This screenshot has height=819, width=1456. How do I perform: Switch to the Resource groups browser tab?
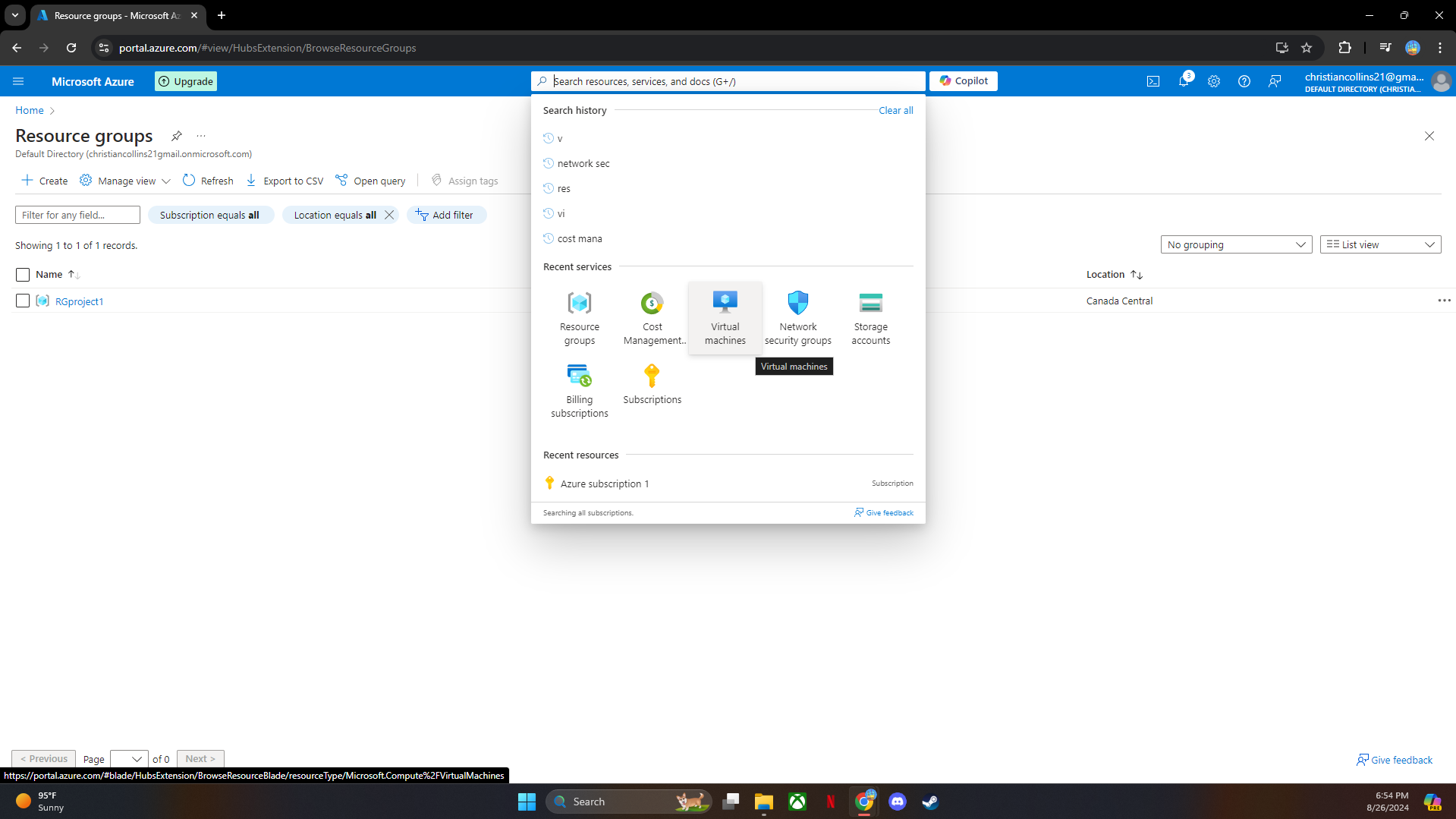click(114, 15)
